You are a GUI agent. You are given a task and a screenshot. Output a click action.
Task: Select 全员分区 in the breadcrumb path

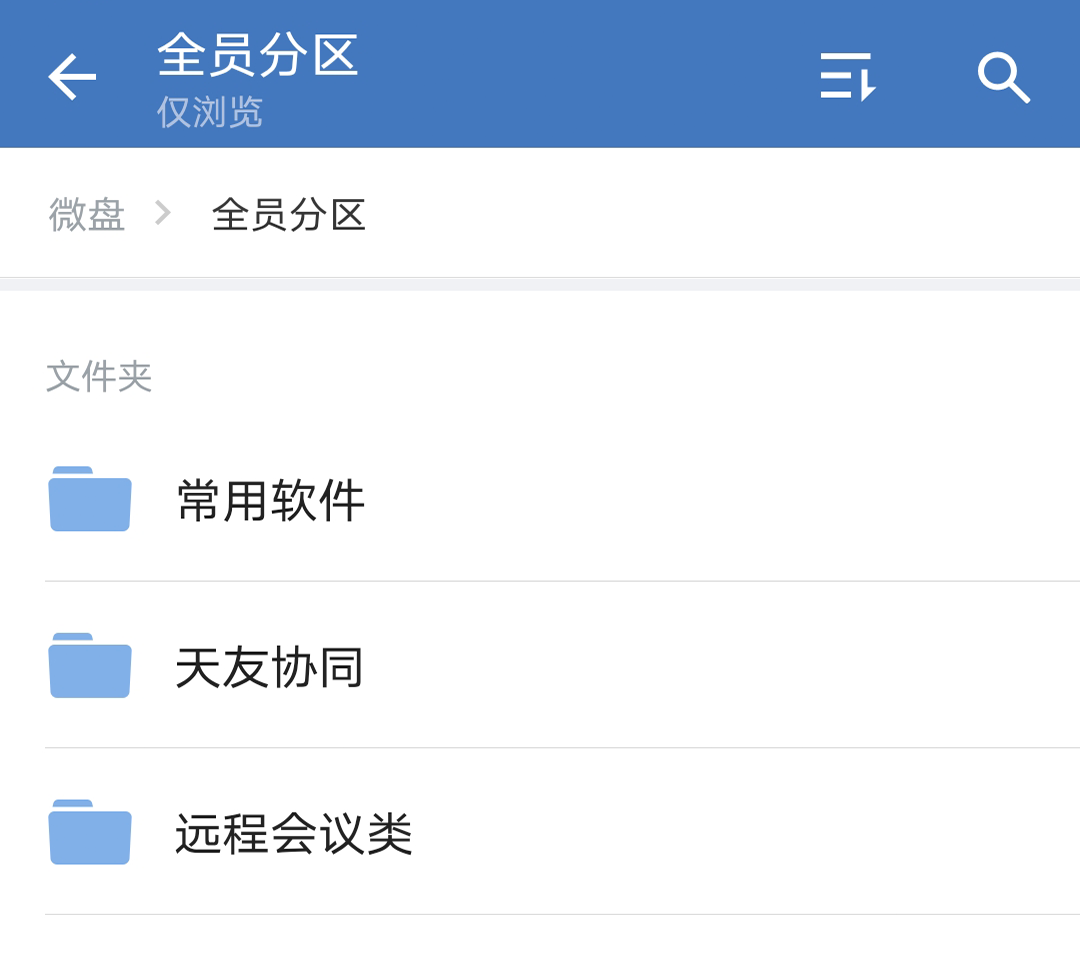(289, 214)
